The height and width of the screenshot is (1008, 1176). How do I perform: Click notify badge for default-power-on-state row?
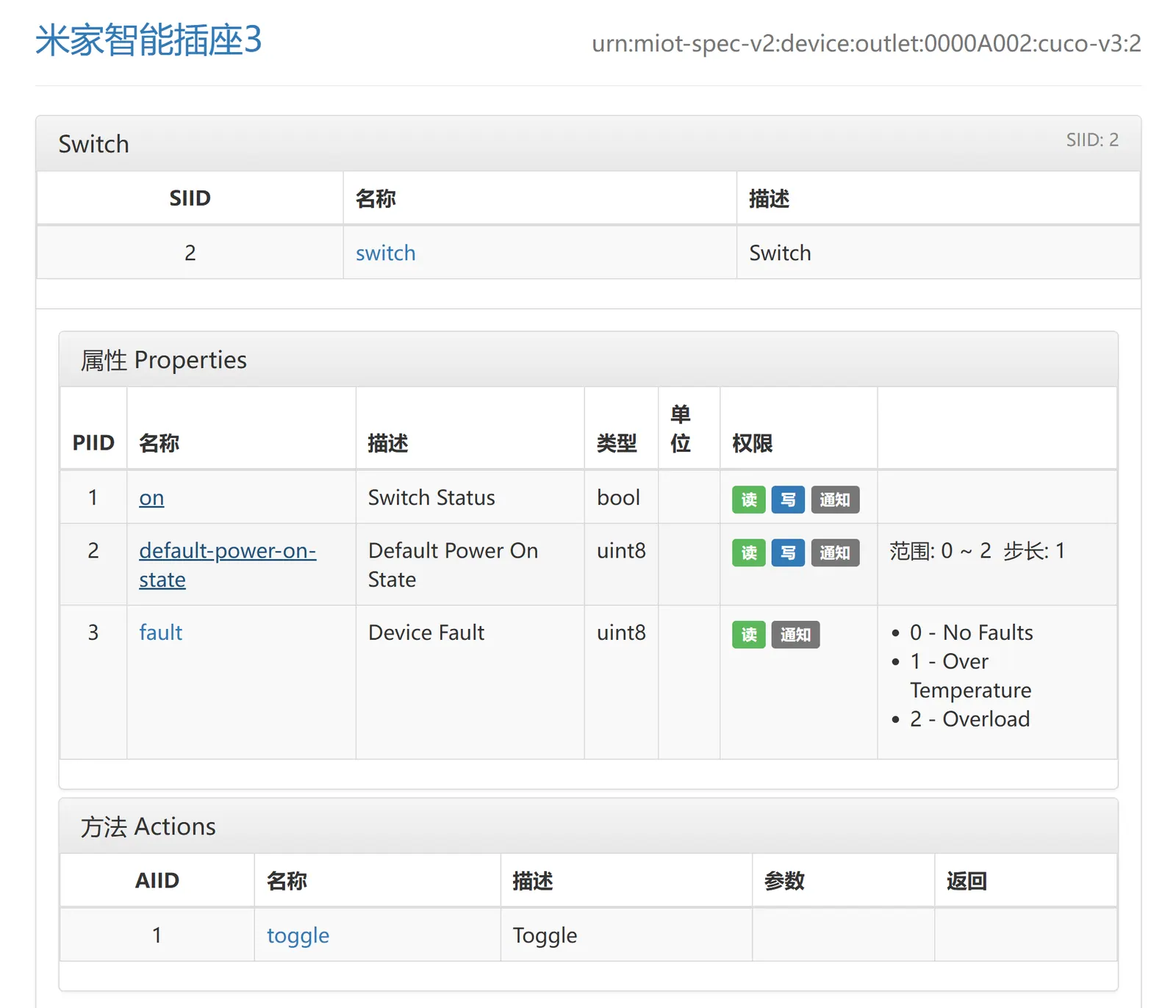pyautogui.click(x=835, y=552)
